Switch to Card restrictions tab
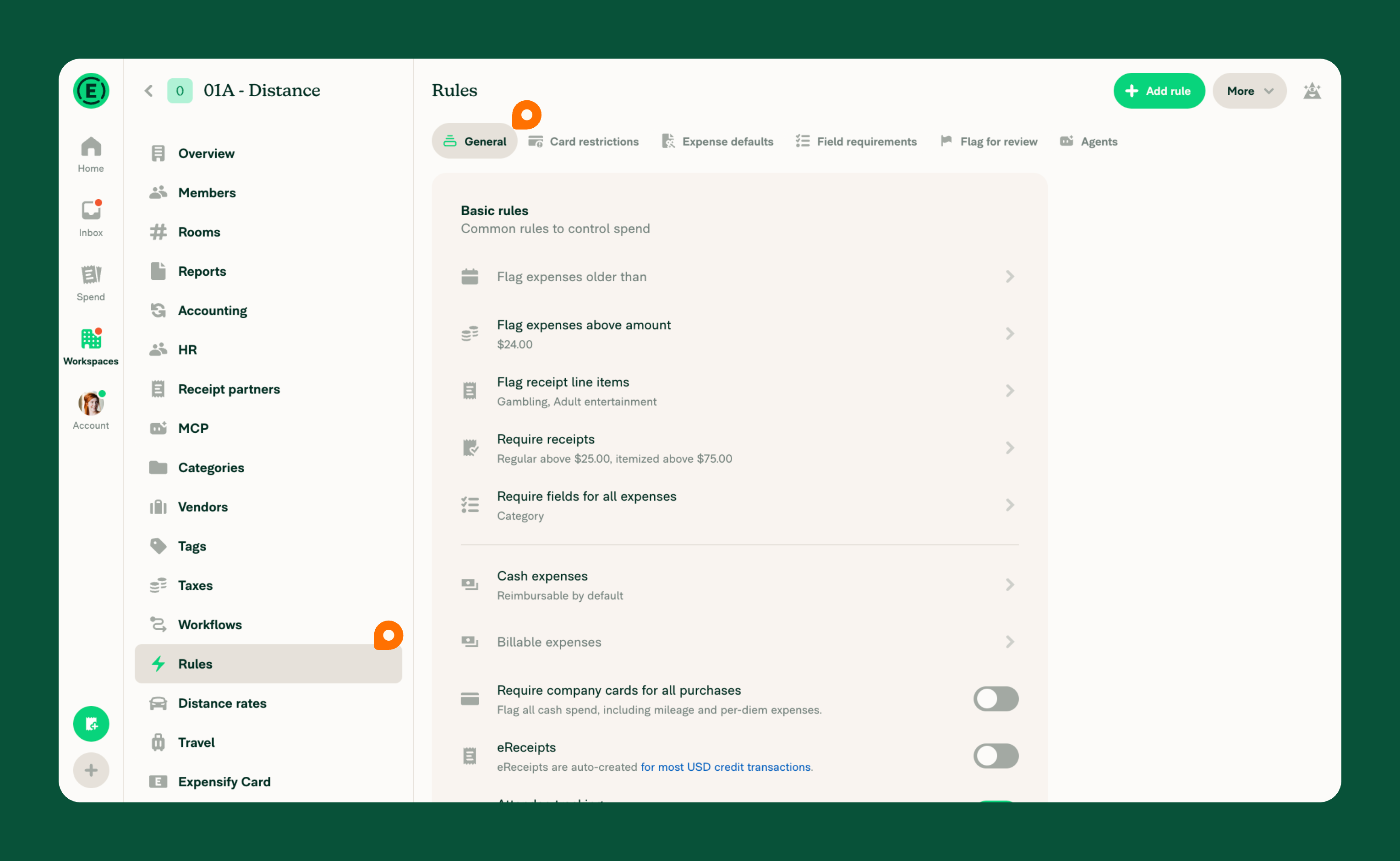Image resolution: width=1400 pixels, height=861 pixels. tap(584, 141)
